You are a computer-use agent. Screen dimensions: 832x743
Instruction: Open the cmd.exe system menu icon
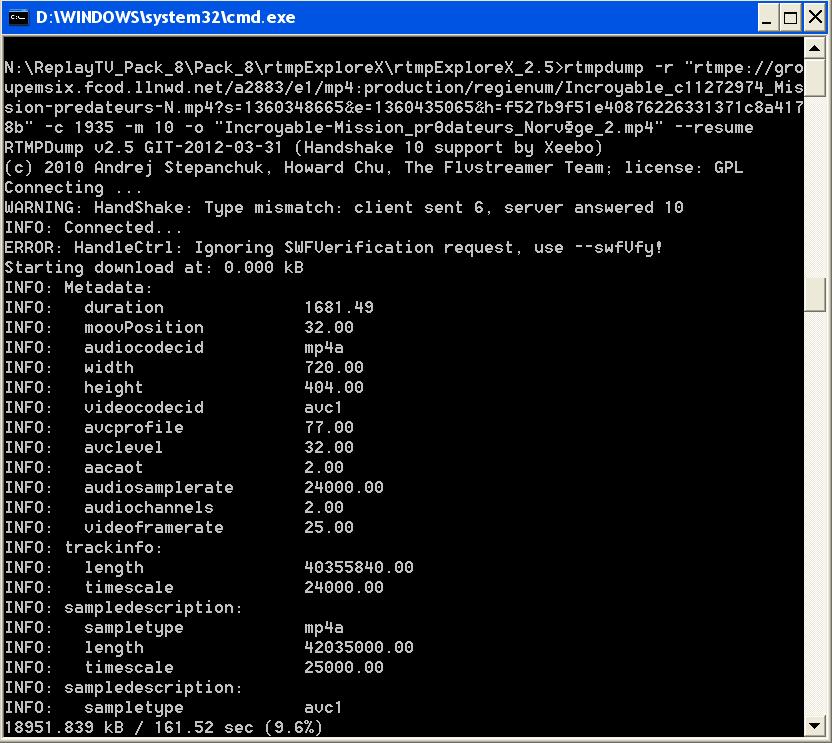point(19,17)
